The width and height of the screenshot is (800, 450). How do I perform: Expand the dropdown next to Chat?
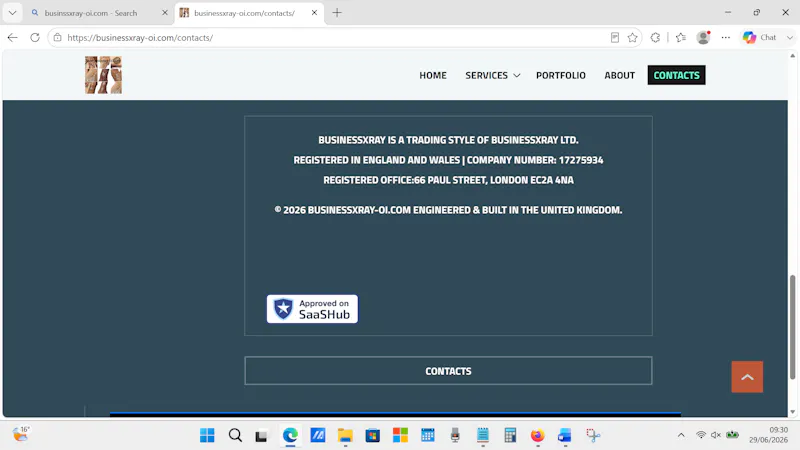790,37
